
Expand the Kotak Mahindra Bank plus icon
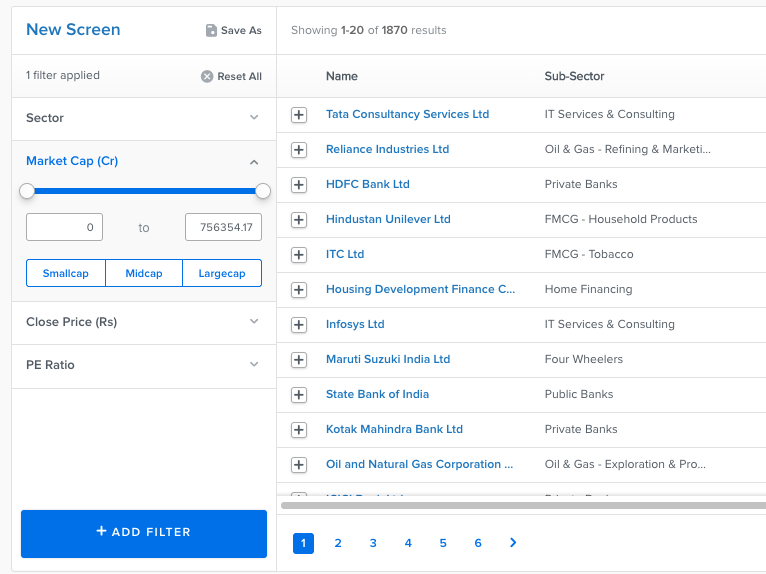pos(299,430)
